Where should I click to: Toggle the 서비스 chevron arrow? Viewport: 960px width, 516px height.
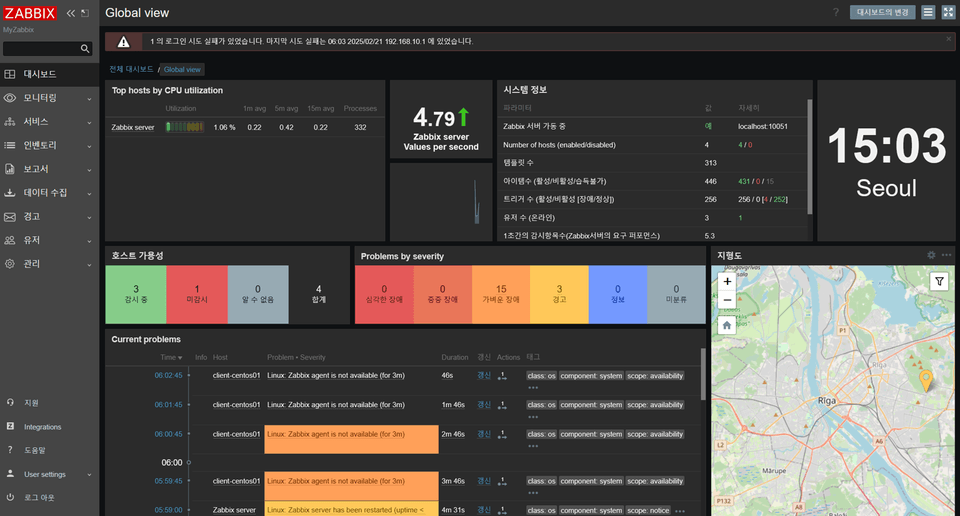tap(89, 122)
